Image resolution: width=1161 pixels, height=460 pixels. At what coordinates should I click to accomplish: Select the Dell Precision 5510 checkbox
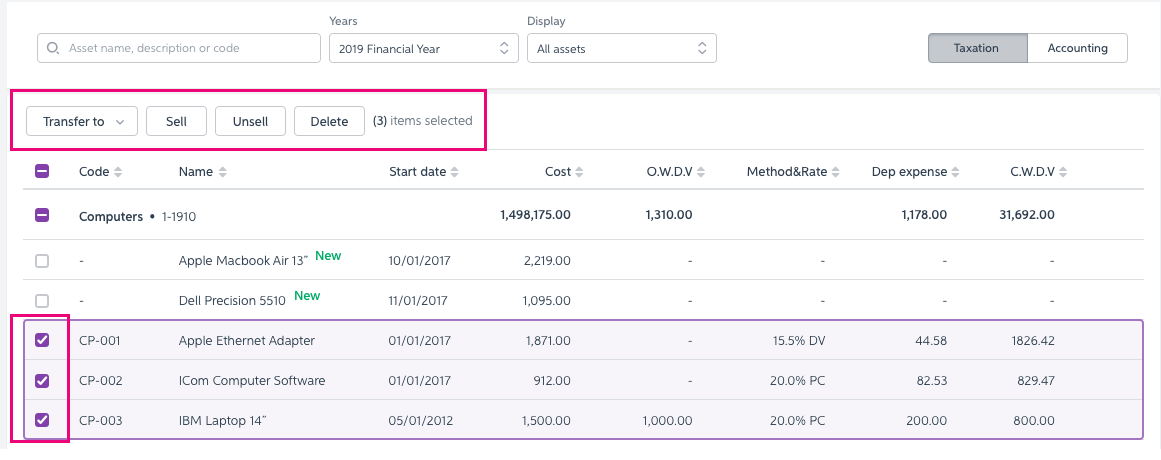point(42,300)
